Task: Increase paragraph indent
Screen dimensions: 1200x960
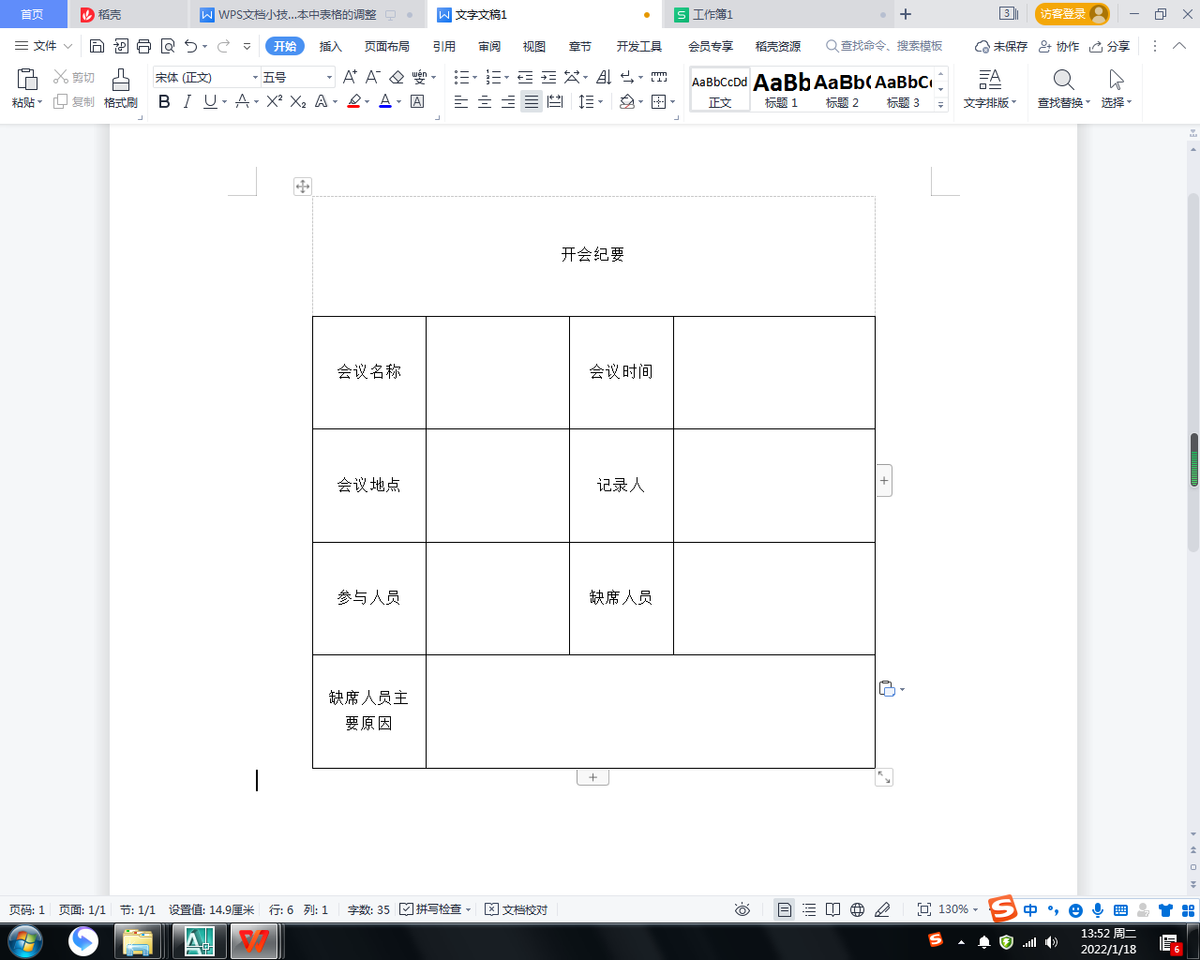Action: point(549,77)
